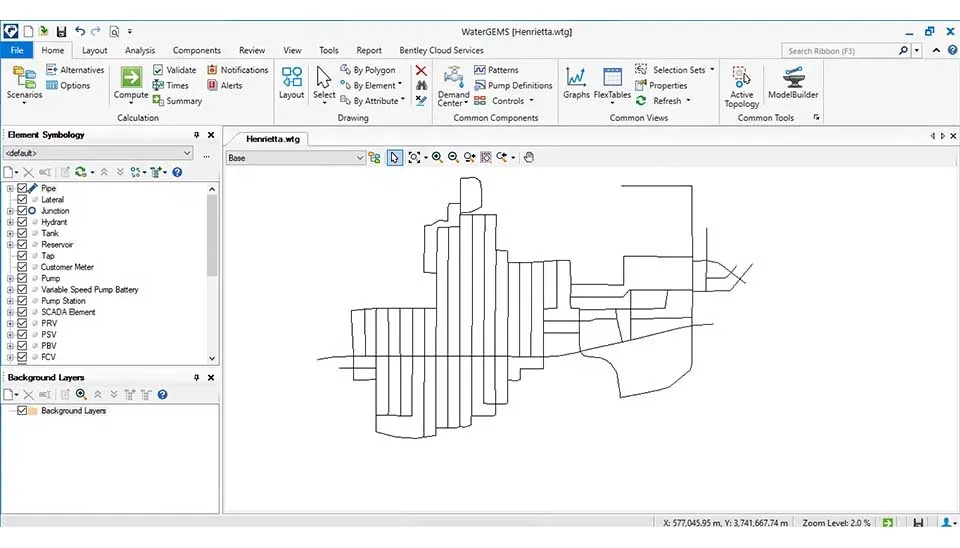Open the By Element dropdown arrow
Image resolution: width=960 pixels, height=548 pixels.
point(400,85)
